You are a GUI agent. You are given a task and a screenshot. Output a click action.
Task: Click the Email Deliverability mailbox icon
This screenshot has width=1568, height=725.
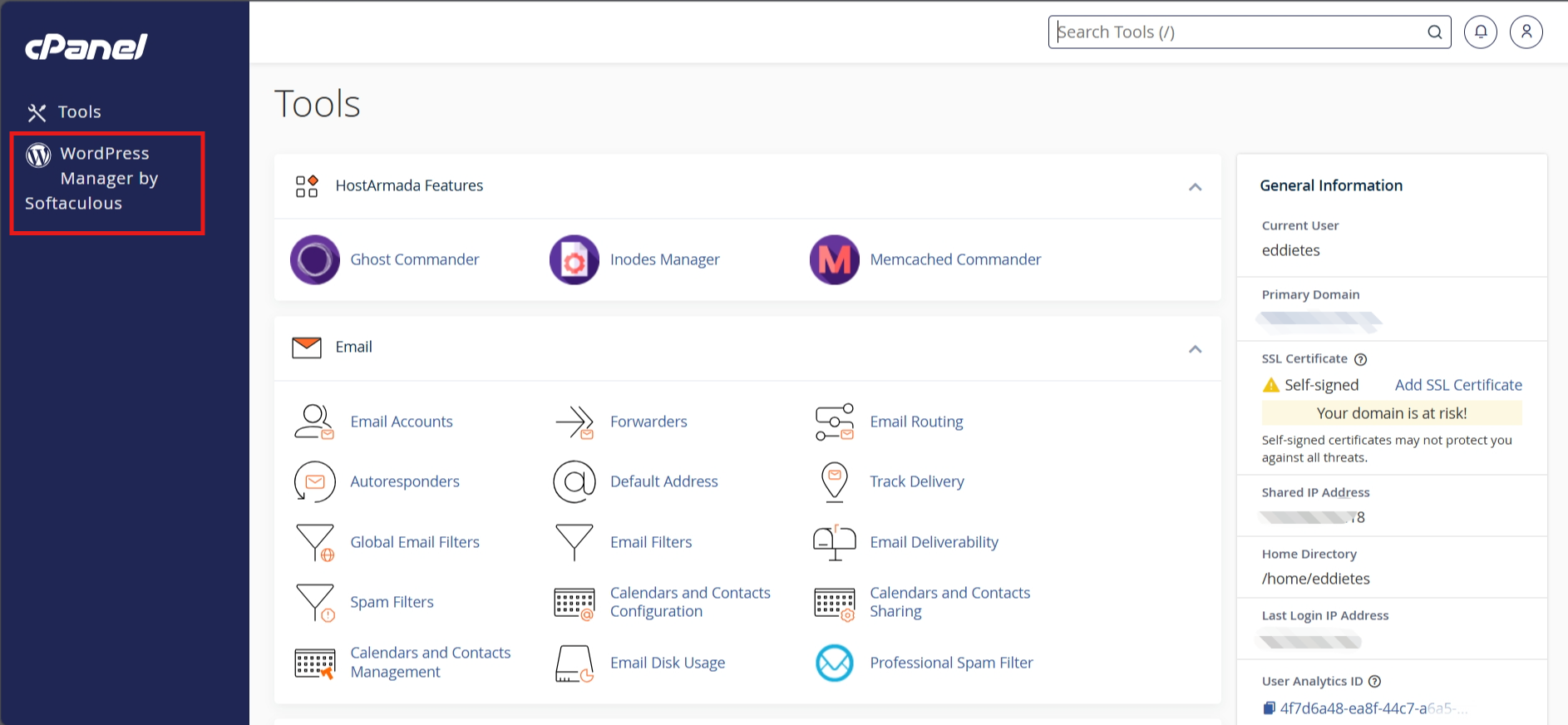pos(835,542)
